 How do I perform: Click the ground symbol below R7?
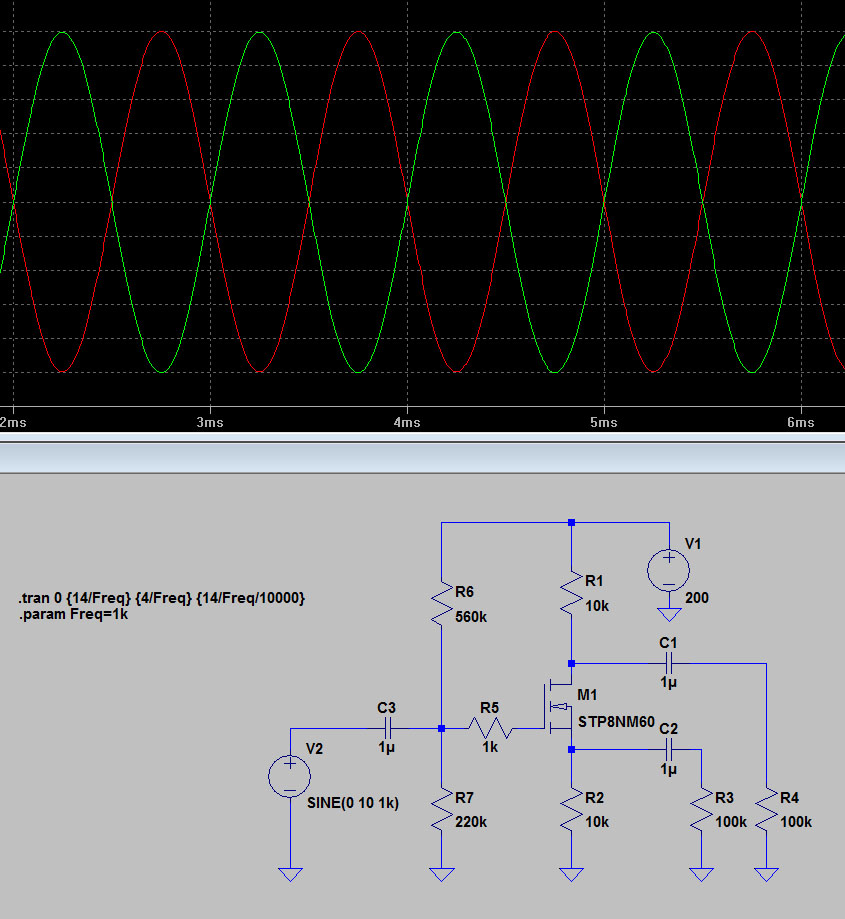click(442, 874)
